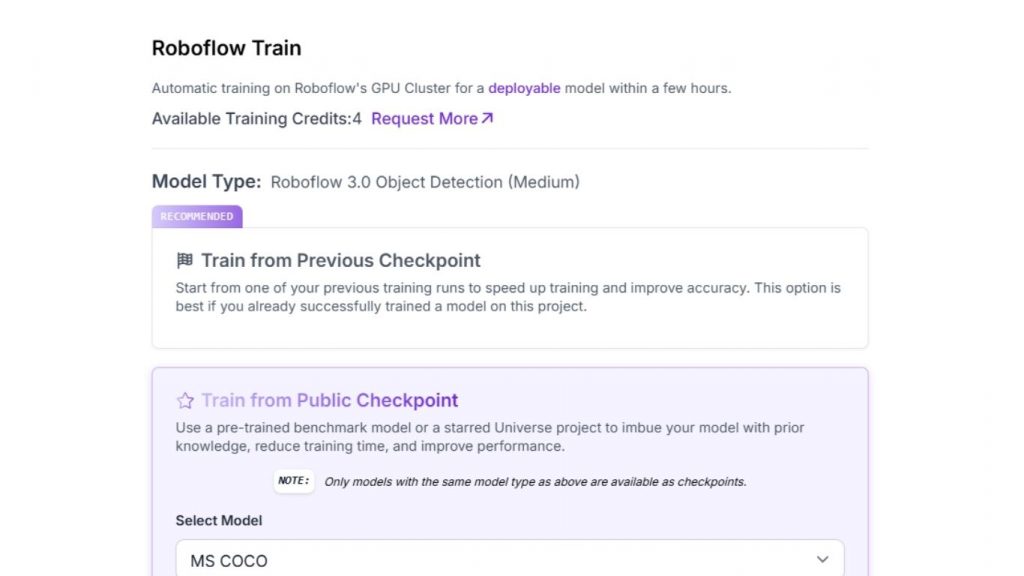Expand the MS COCO dropdown chevron
The image size is (1024, 576).
point(822,560)
